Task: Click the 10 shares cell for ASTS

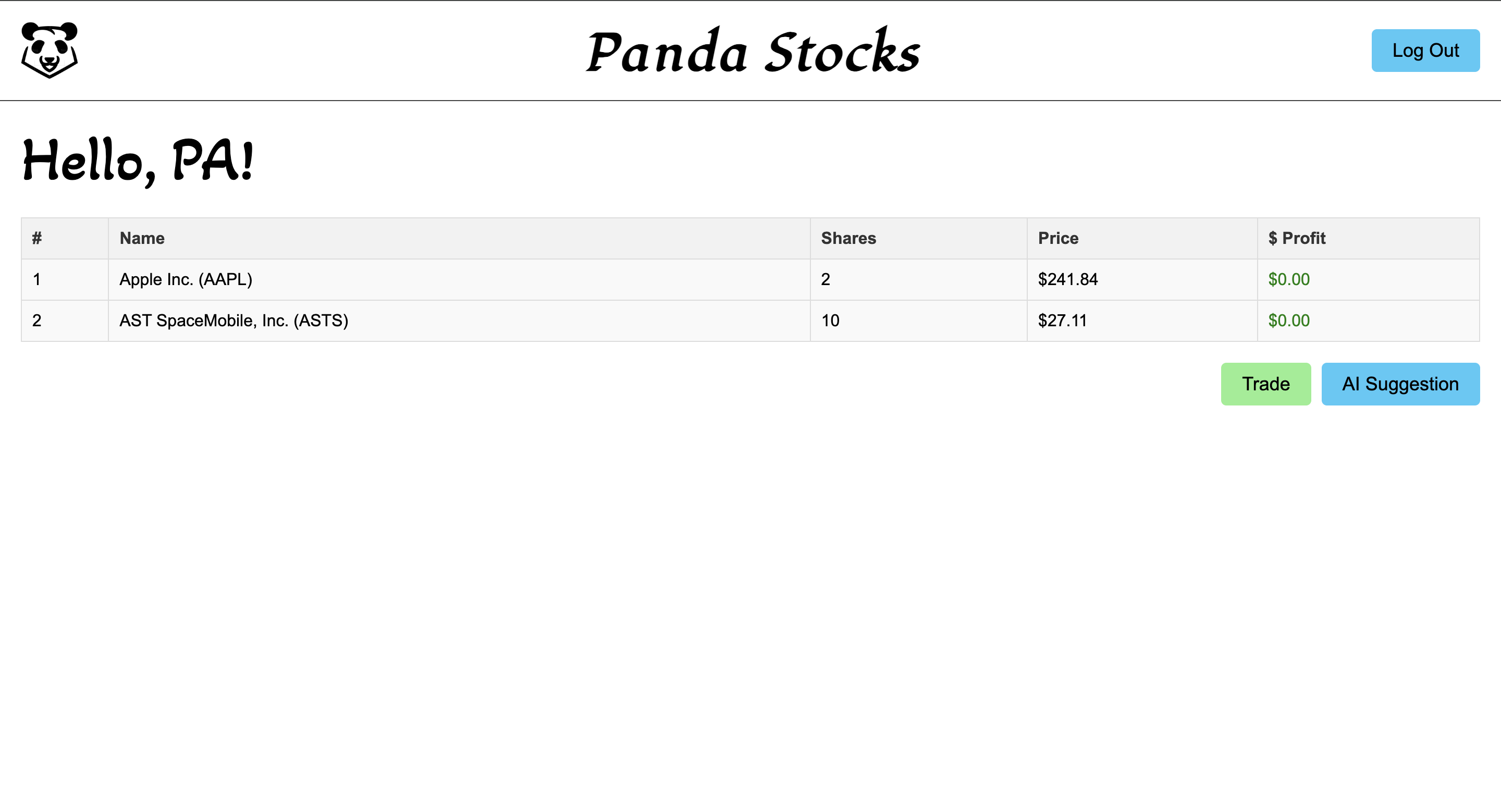Action: click(x=830, y=321)
